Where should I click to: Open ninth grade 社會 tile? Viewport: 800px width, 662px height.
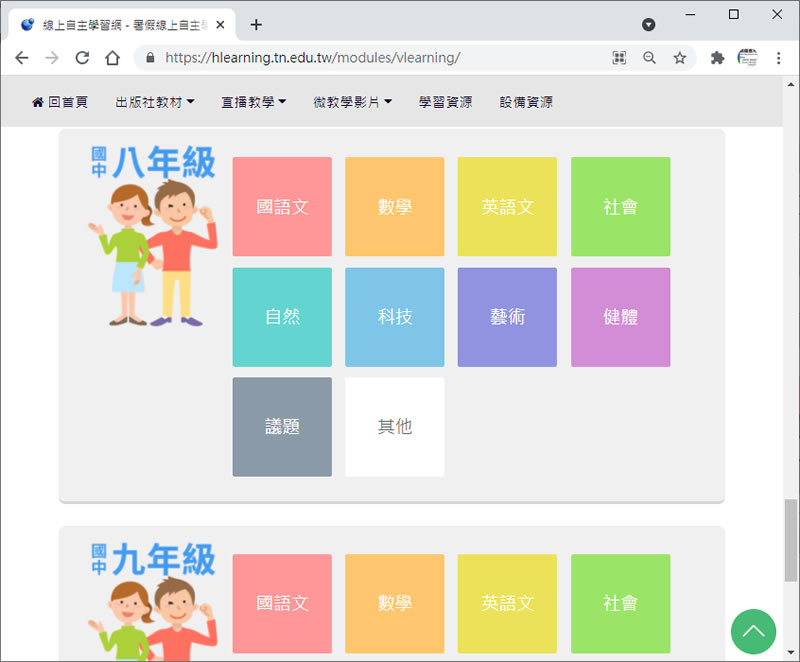pos(620,603)
